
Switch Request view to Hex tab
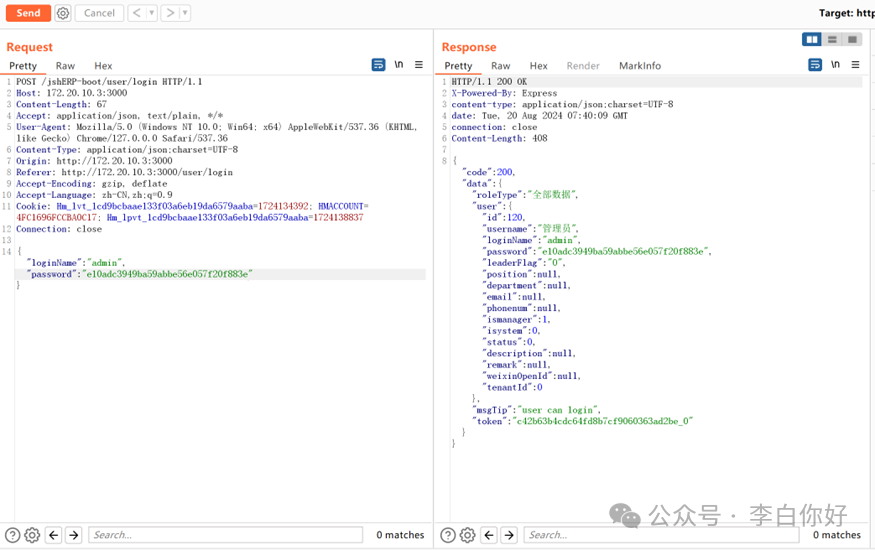[x=103, y=66]
